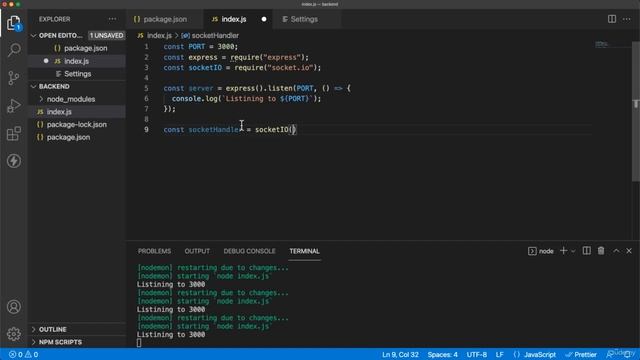Click code line 5 with express().listen
The image size is (640, 360).
tap(257, 88)
